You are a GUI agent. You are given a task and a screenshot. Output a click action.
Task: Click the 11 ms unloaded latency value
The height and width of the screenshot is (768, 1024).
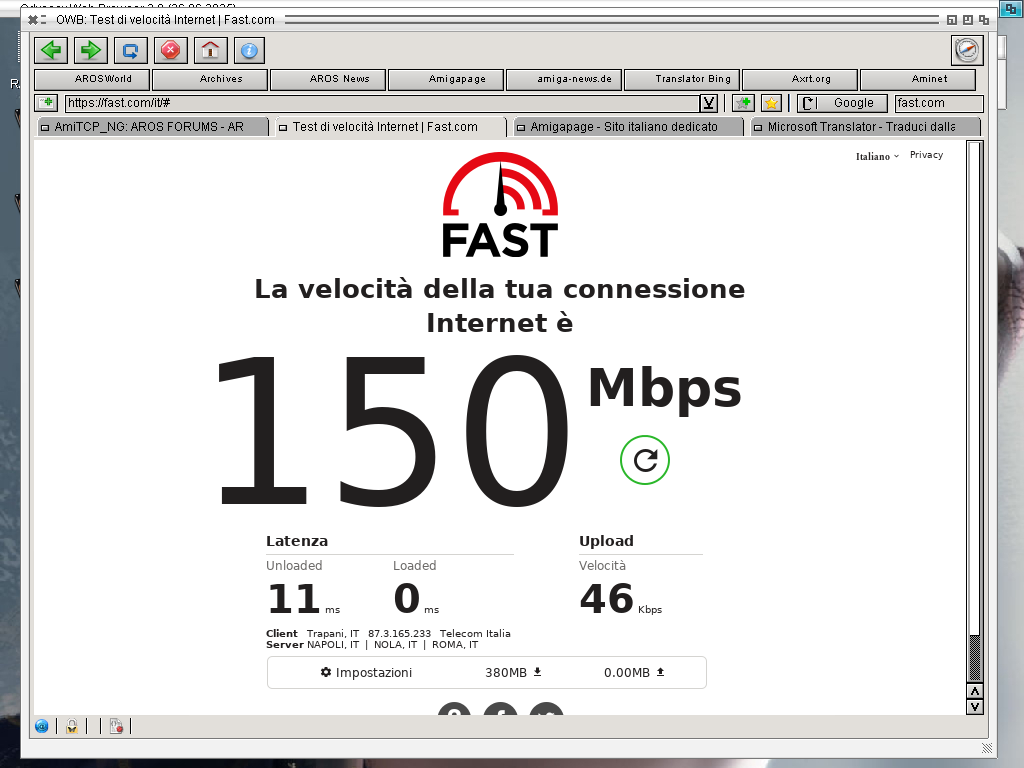304,599
